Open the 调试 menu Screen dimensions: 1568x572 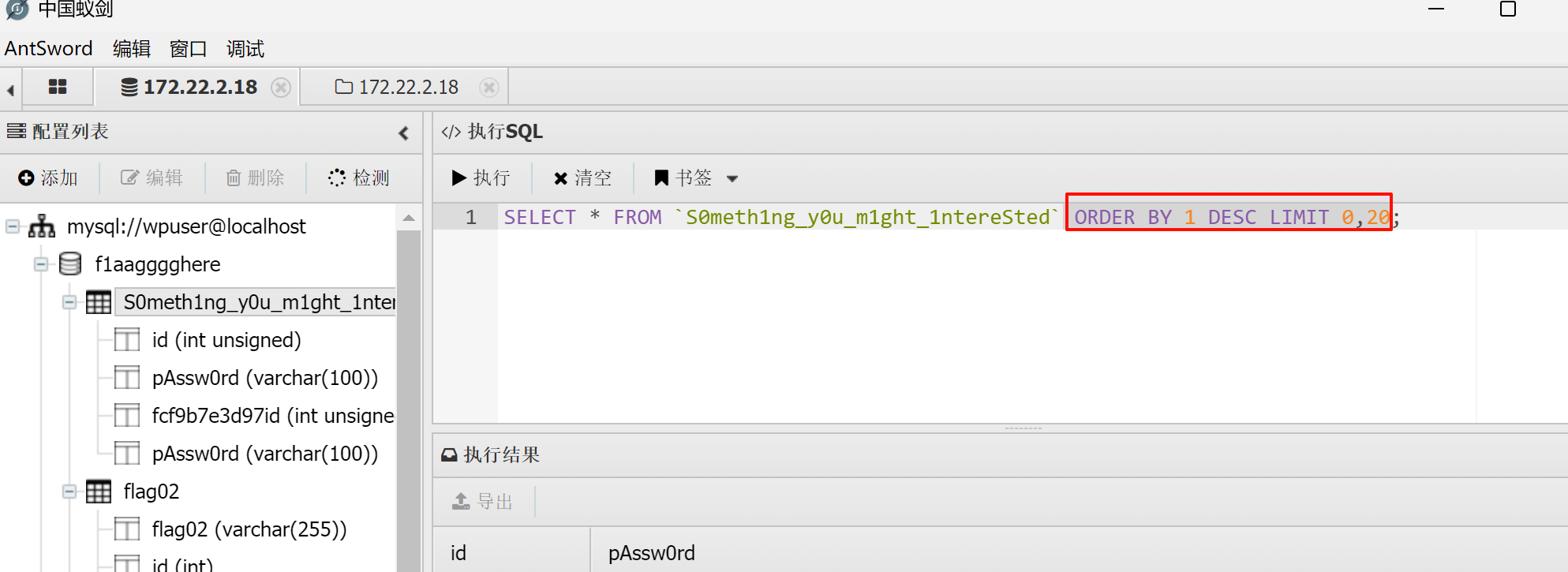tap(245, 49)
